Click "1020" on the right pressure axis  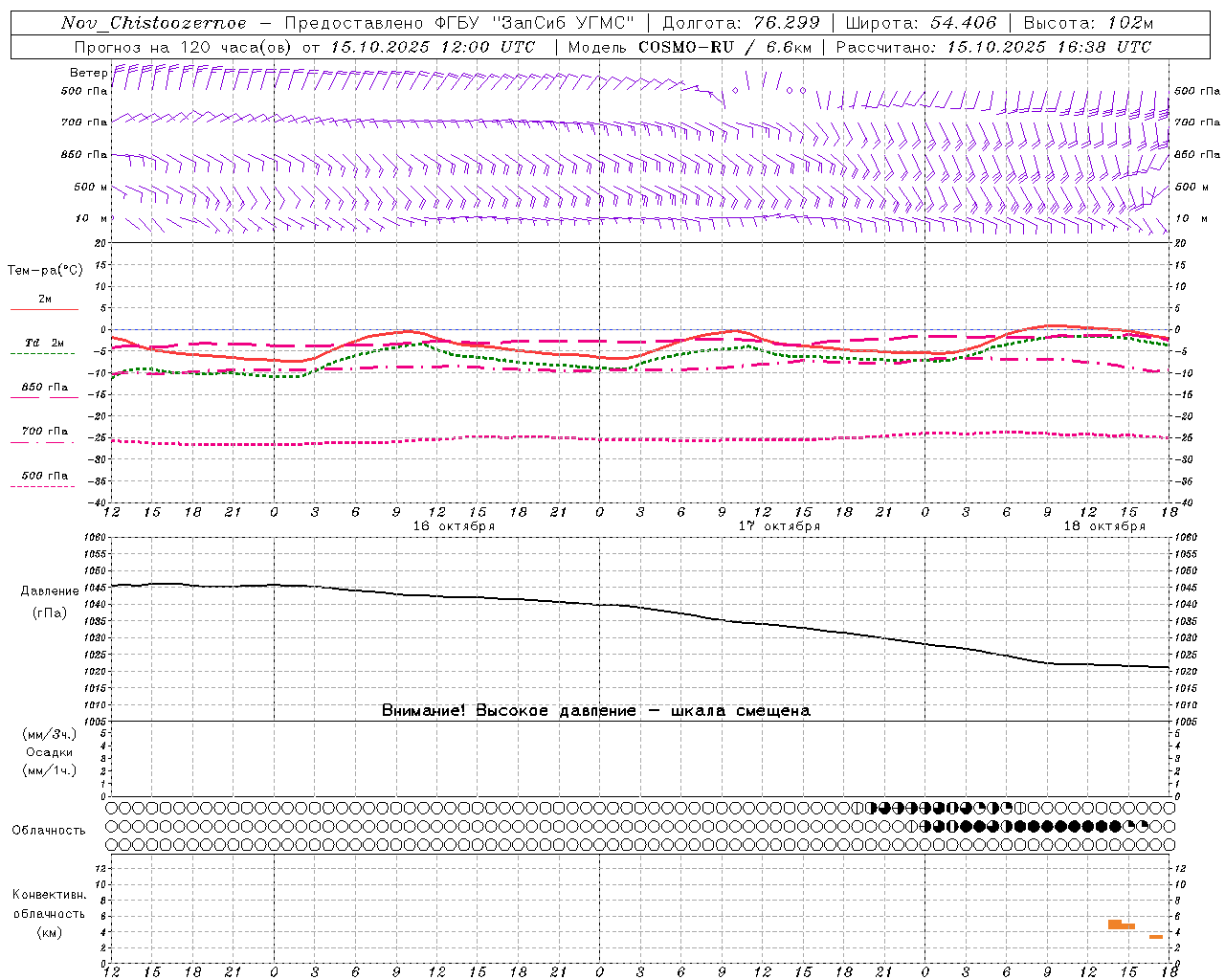(x=1186, y=672)
